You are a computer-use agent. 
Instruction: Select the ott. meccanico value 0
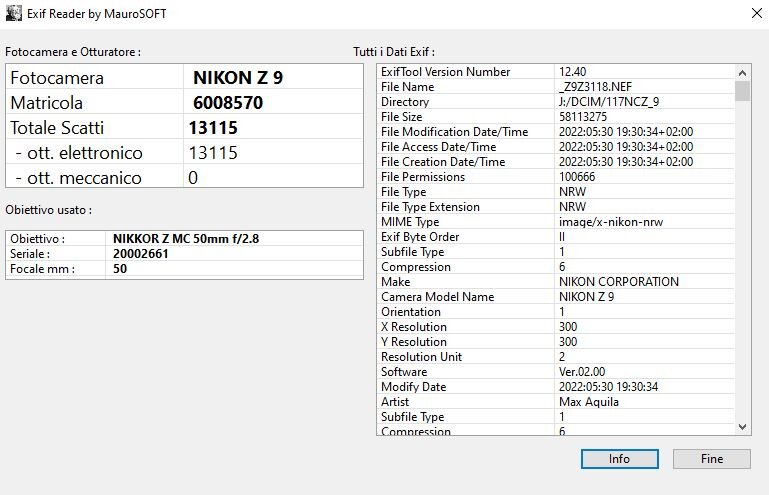[x=193, y=178]
